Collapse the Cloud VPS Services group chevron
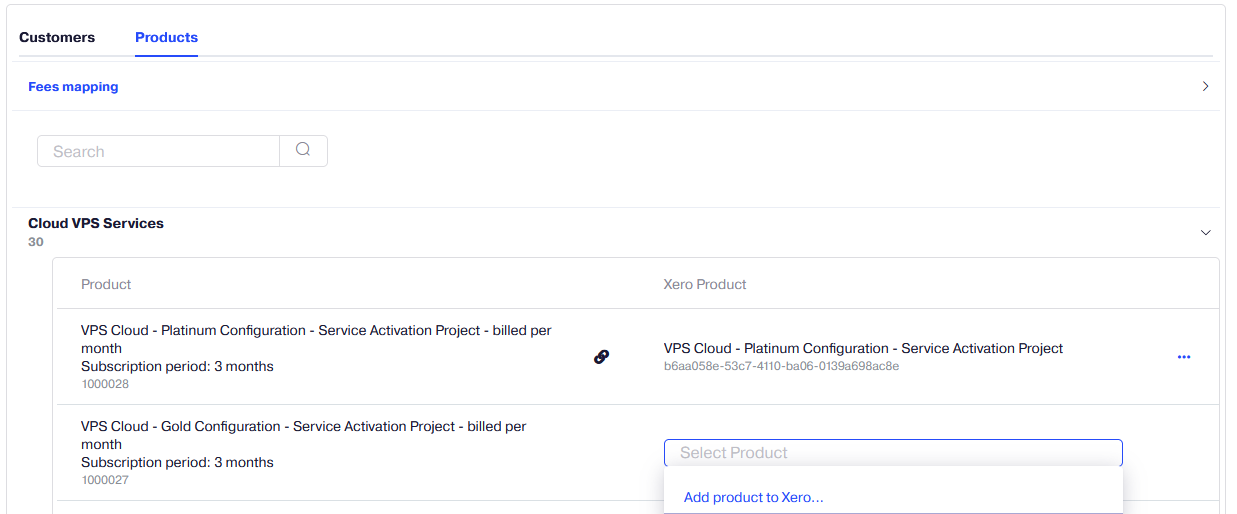The image size is (1237, 514). [x=1205, y=232]
